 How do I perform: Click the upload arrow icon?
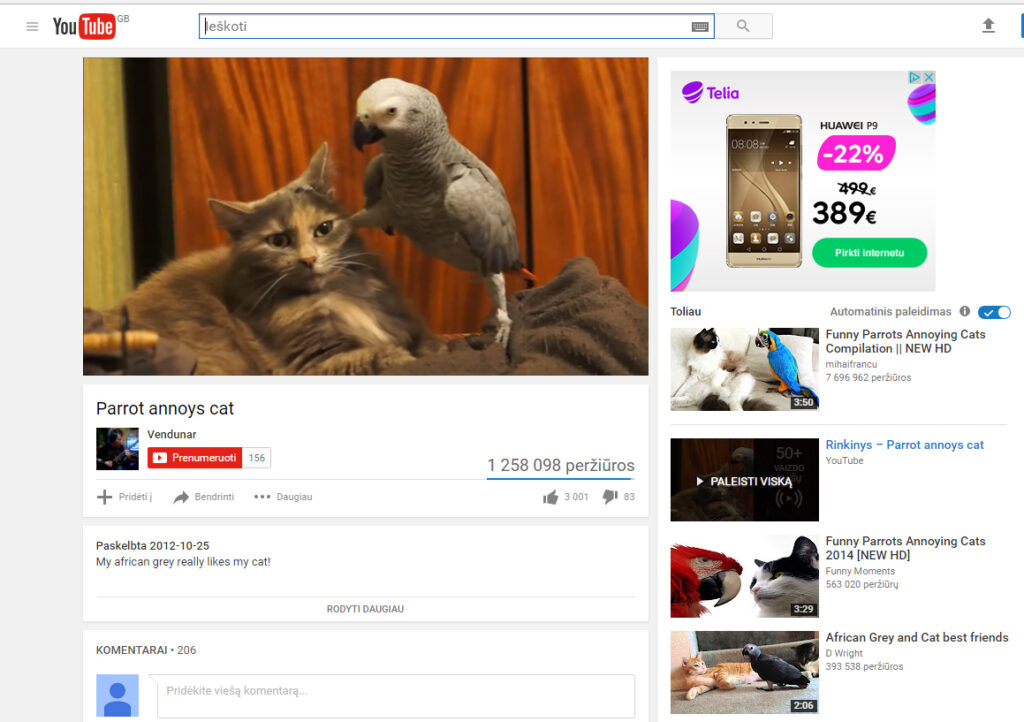988,26
